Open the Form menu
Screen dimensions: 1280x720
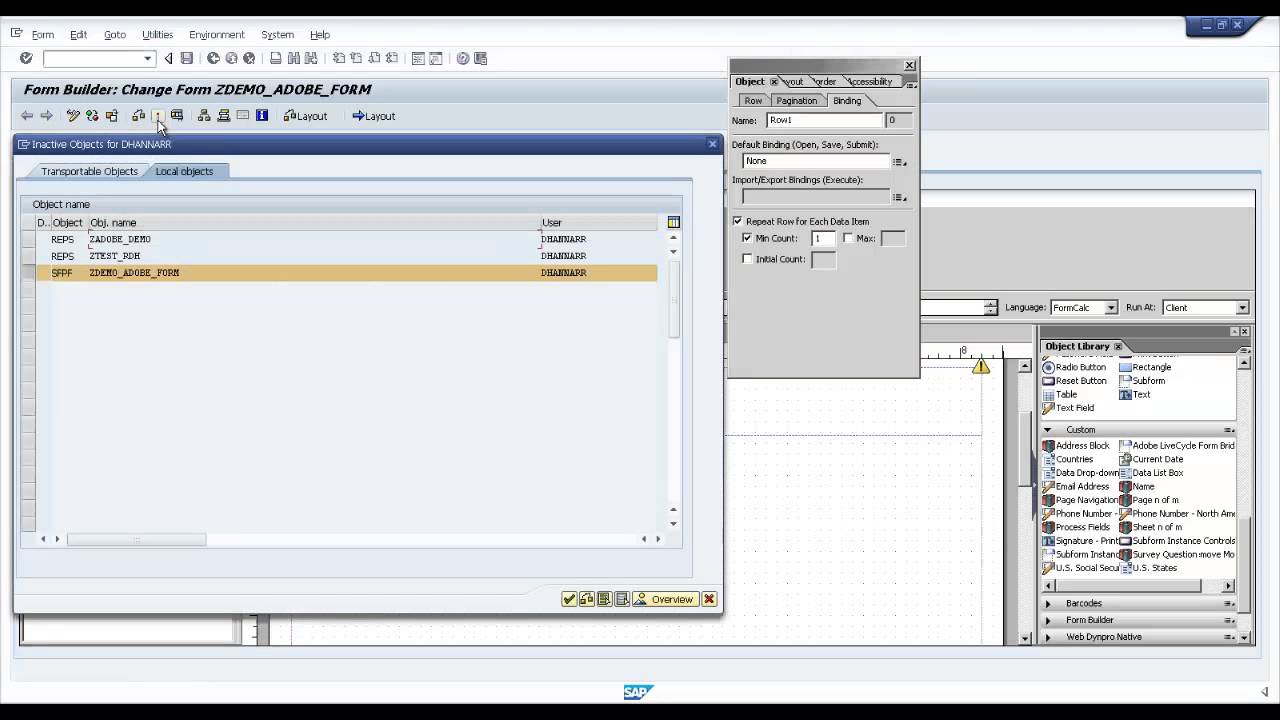click(42, 35)
